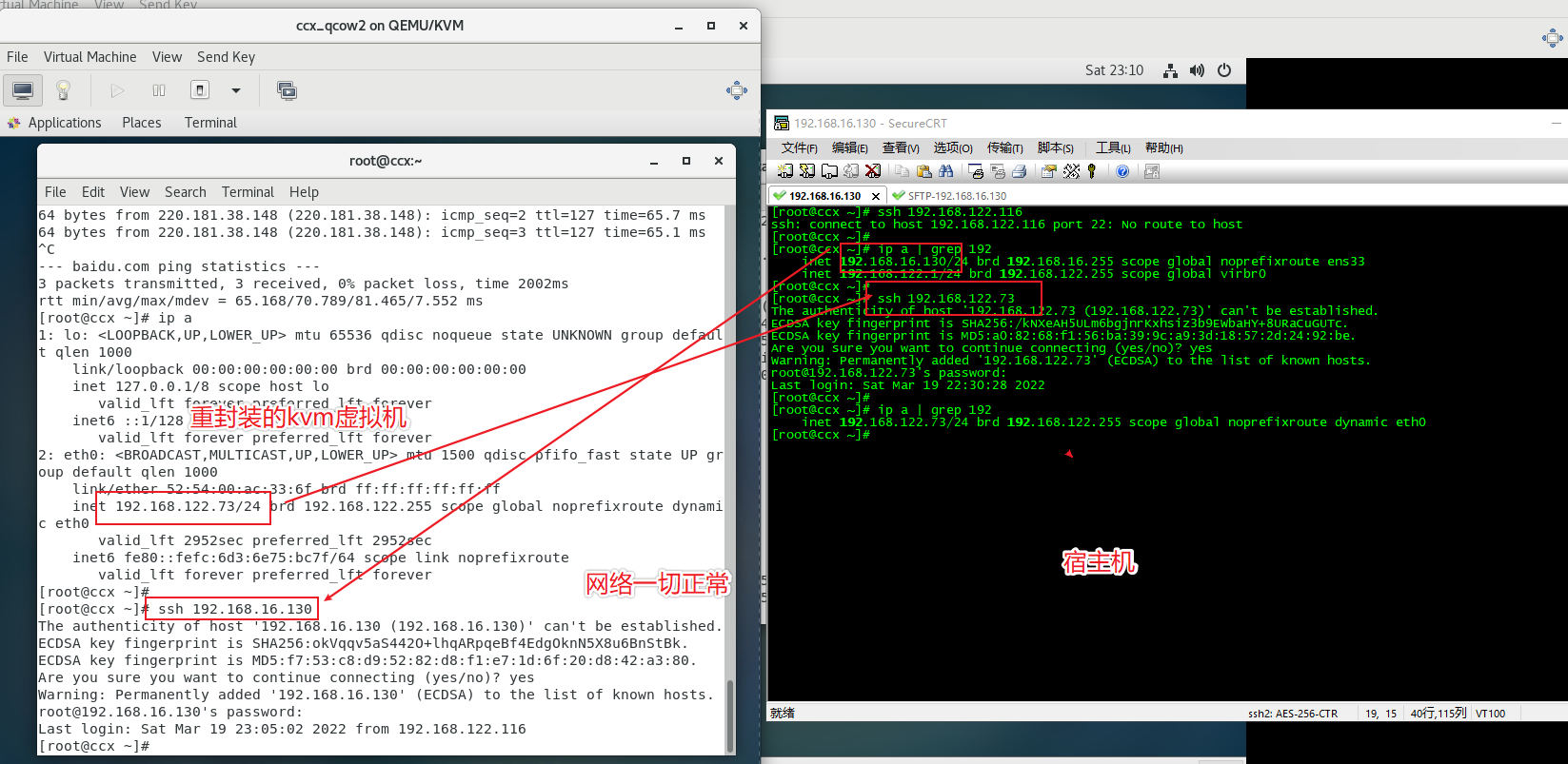Click SecureCRT Quick Connect lightning icon
The height and width of the screenshot is (764, 1568).
[x=807, y=171]
